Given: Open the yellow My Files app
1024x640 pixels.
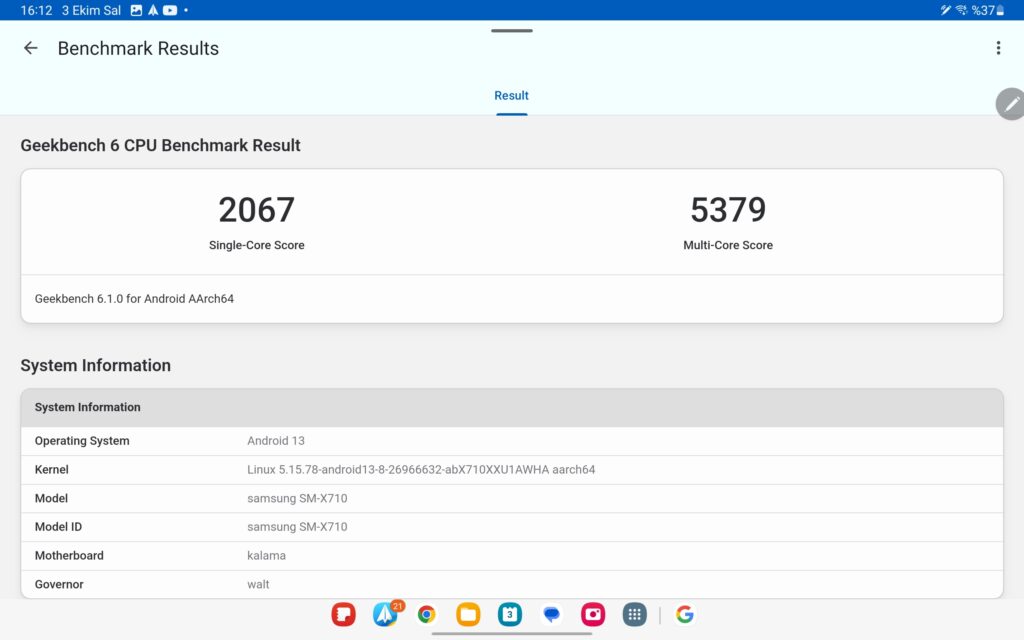Looking at the screenshot, I should 468,615.
